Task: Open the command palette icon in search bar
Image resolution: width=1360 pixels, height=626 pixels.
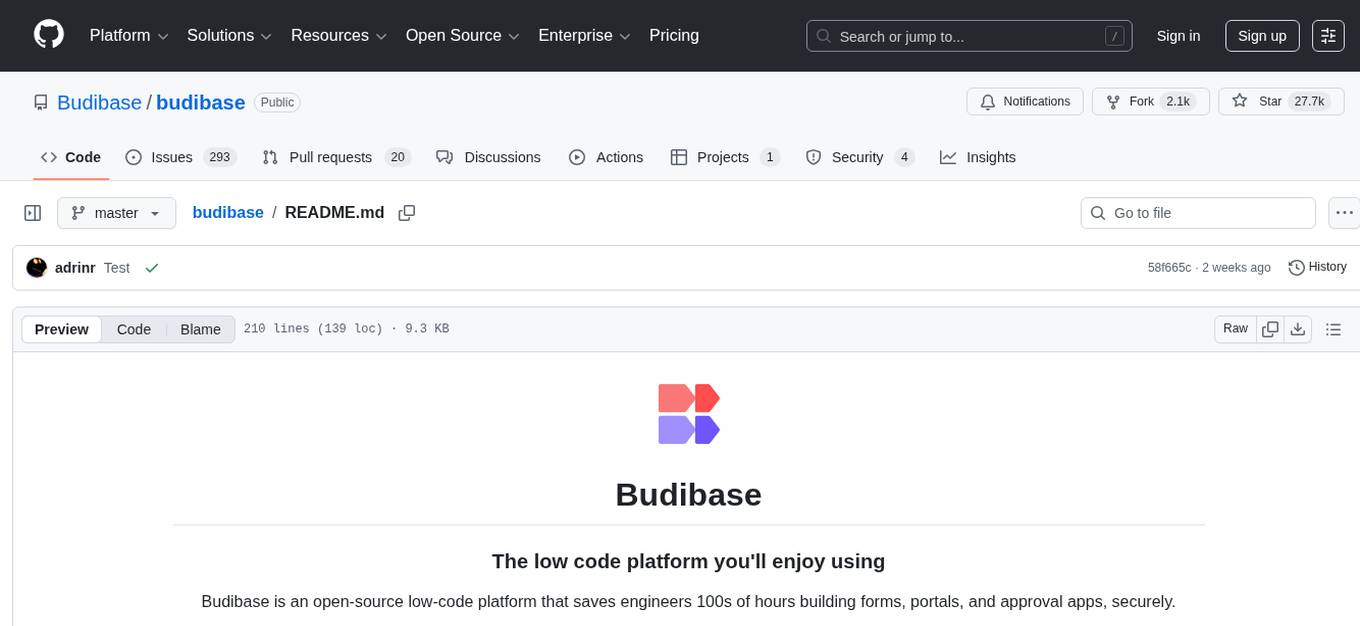Action: (1114, 35)
